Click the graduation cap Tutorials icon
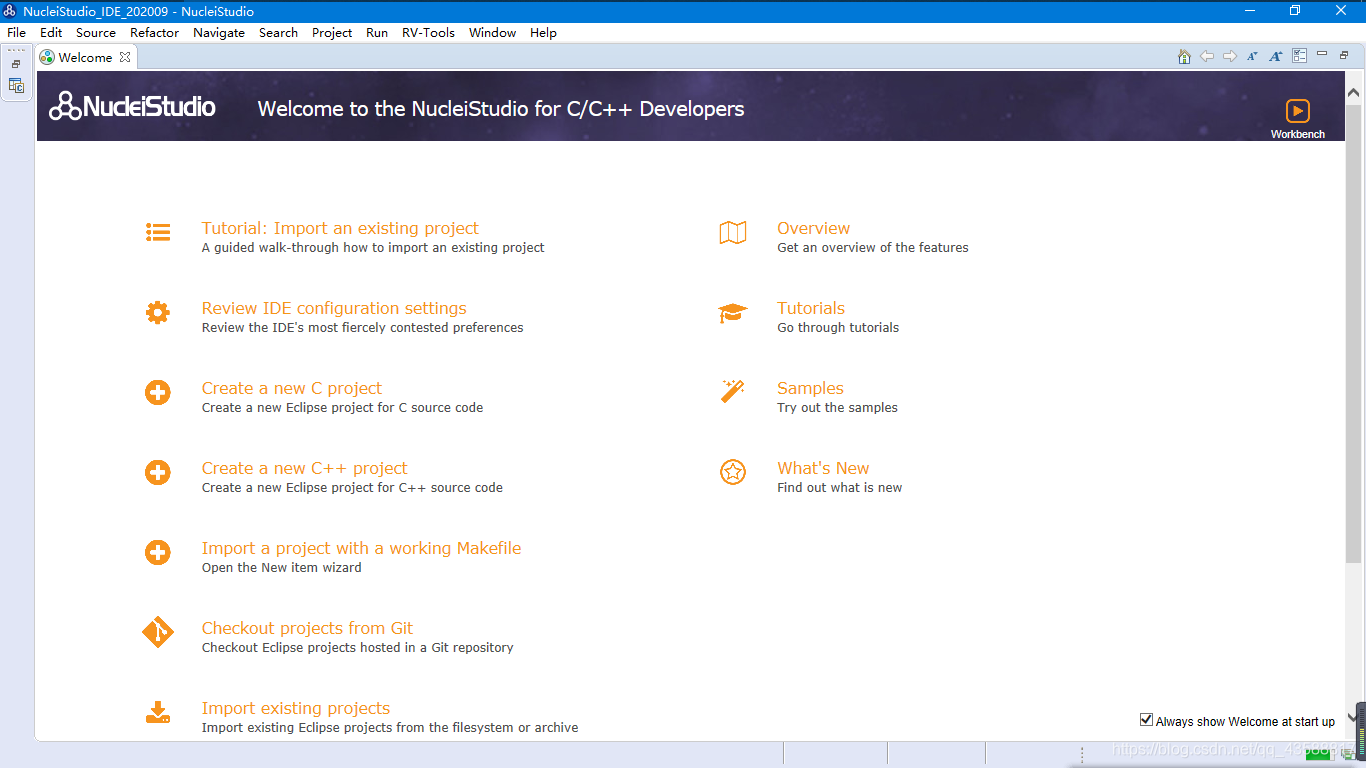This screenshot has height=768, width=1366. tap(733, 313)
